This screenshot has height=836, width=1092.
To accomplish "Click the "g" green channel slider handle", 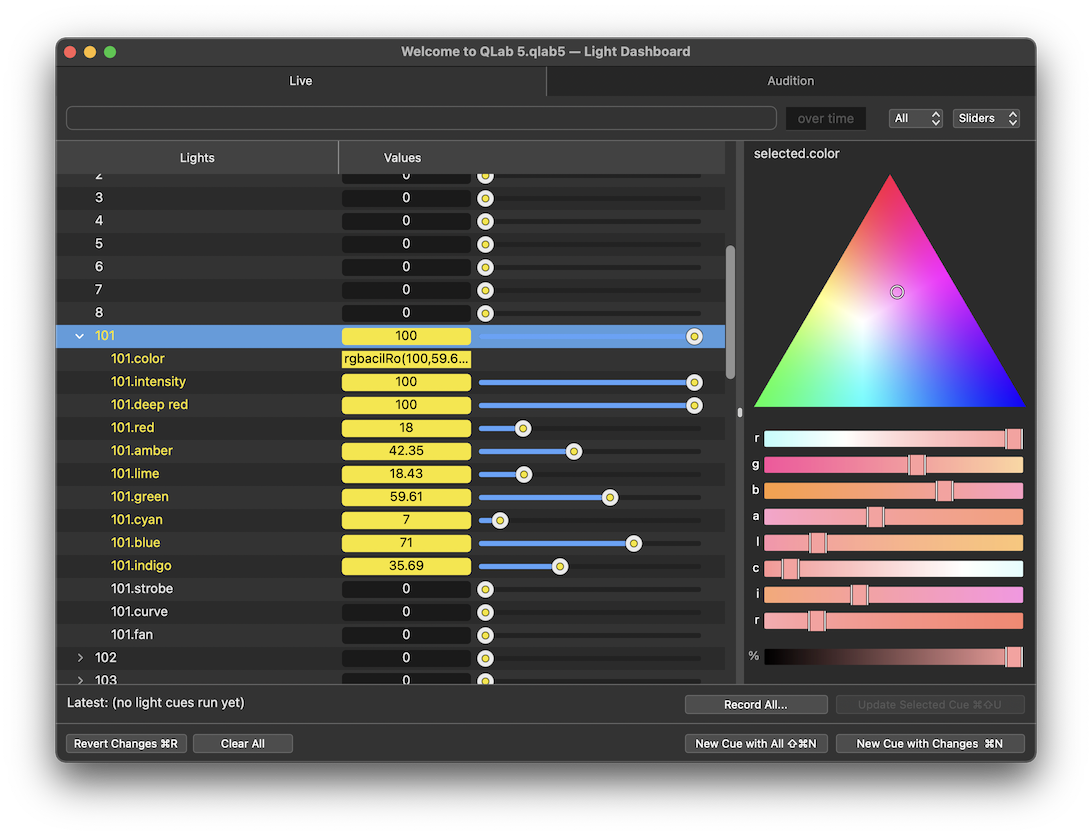I will (x=916, y=464).
